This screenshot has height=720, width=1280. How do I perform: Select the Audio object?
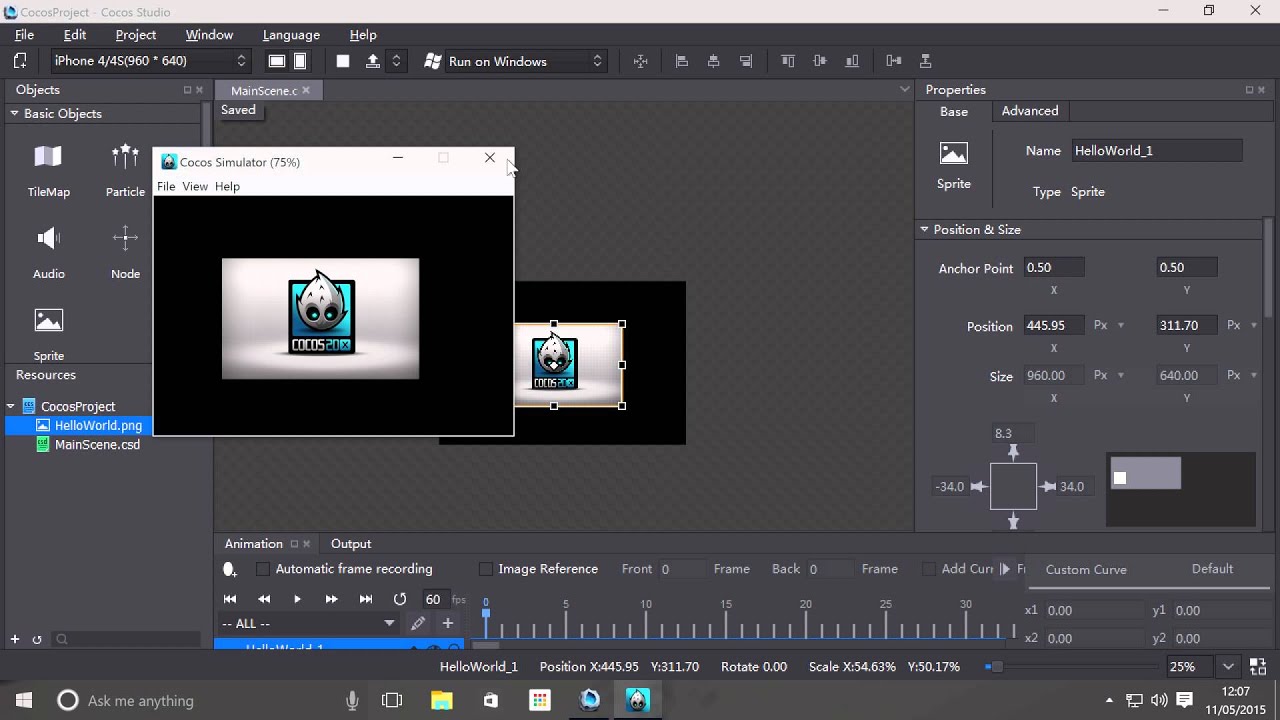click(x=48, y=253)
